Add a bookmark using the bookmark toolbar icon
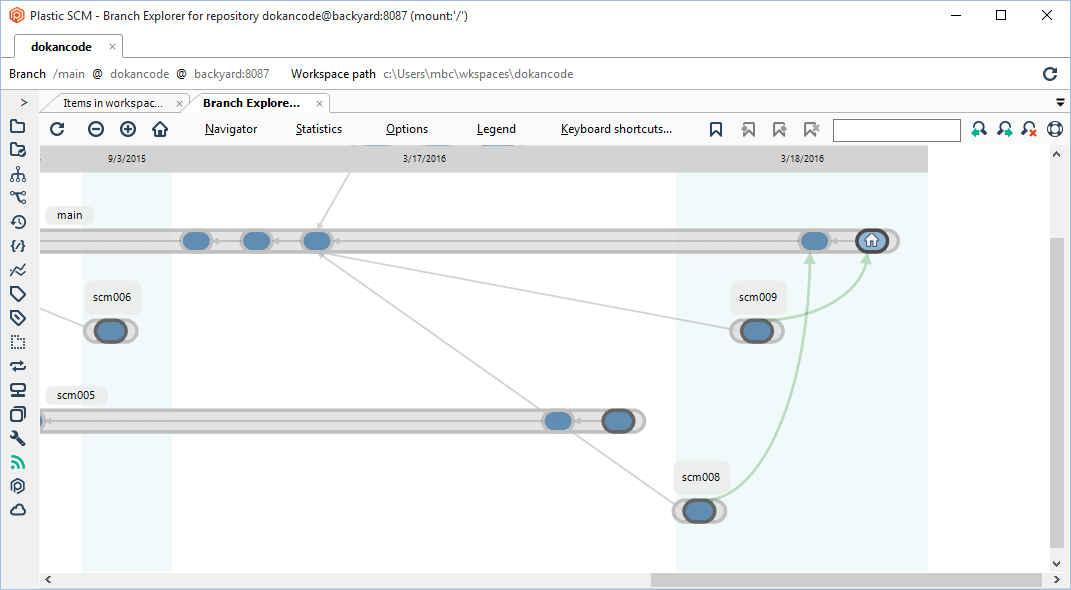This screenshot has height=590, width=1071. pos(716,129)
